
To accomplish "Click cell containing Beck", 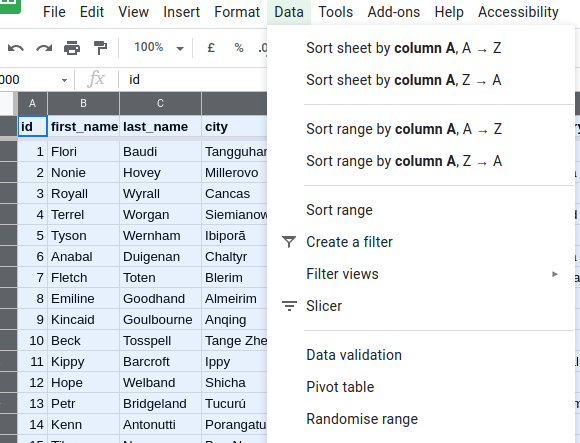I will (x=84, y=341).
